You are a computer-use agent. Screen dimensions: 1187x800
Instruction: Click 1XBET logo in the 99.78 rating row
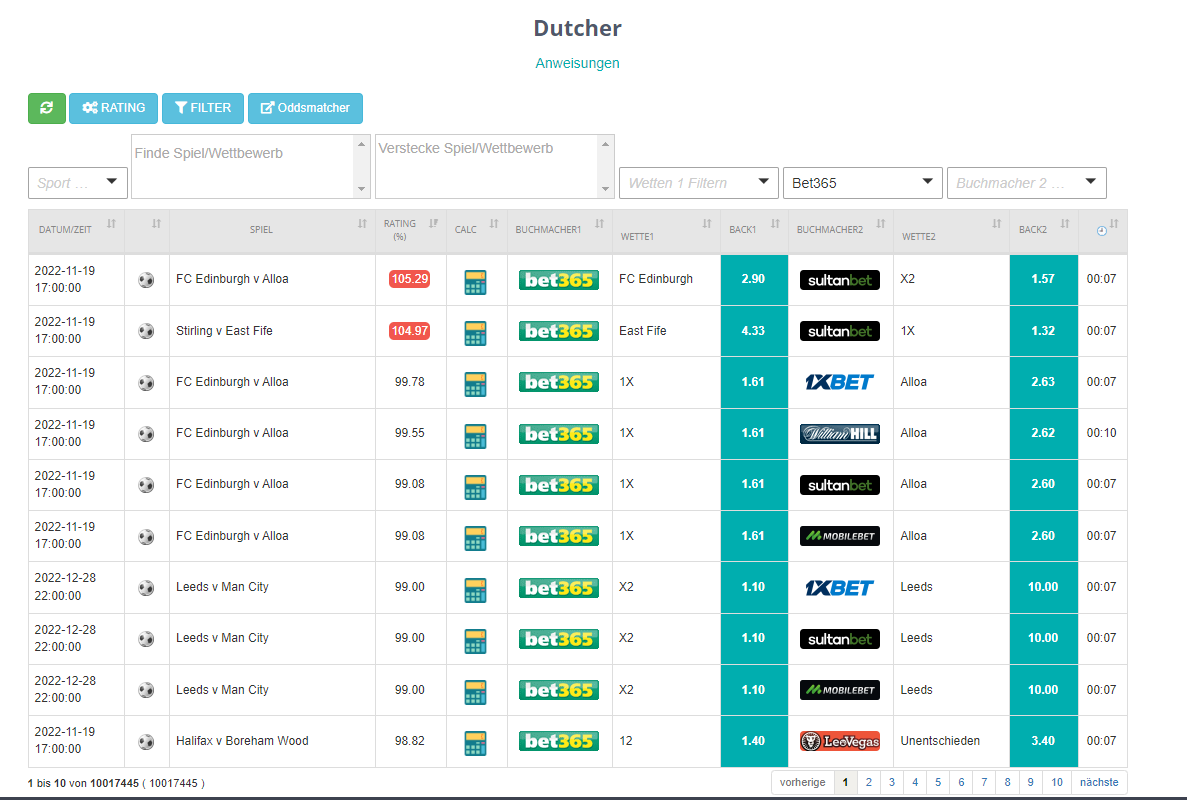pyautogui.click(x=840, y=382)
